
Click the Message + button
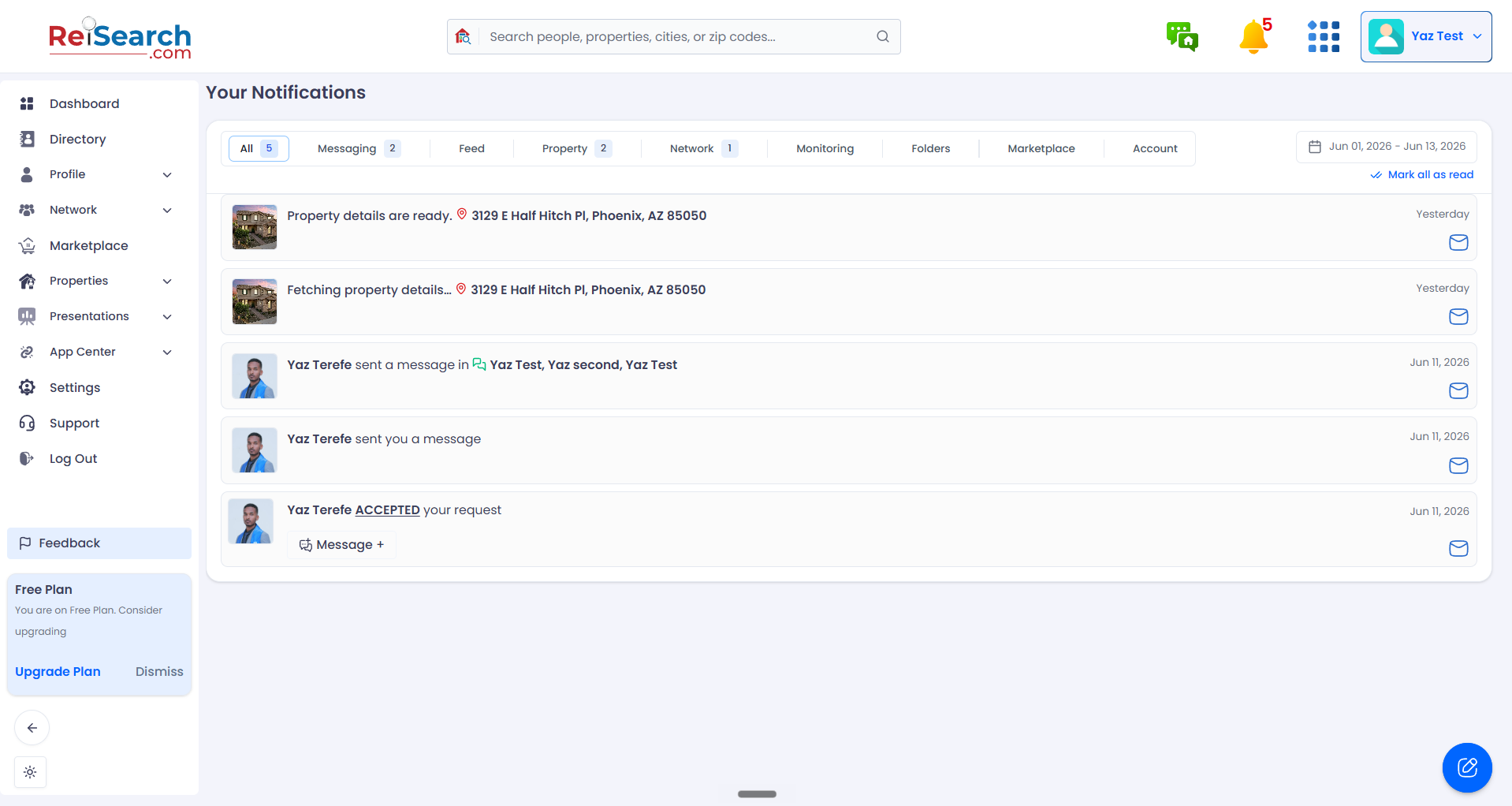341,545
